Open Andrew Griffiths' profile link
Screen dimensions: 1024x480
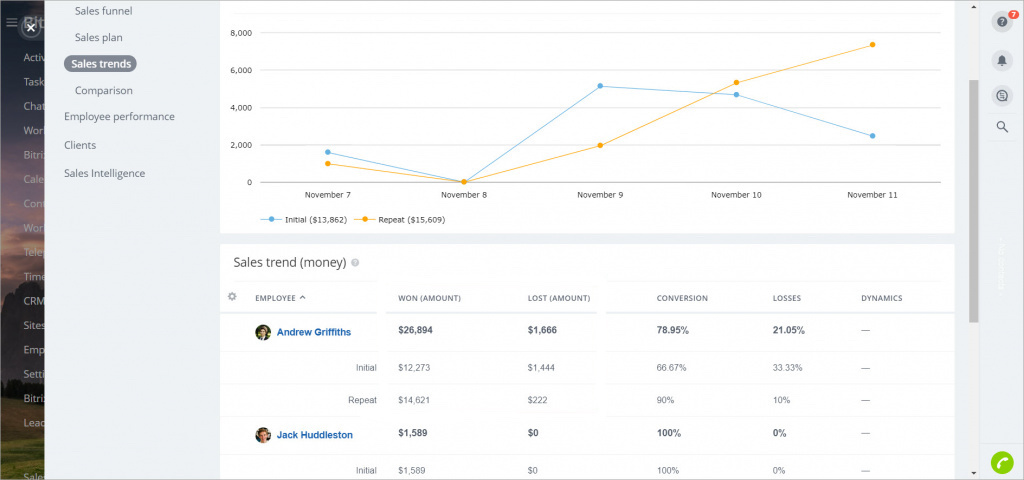[x=313, y=332]
